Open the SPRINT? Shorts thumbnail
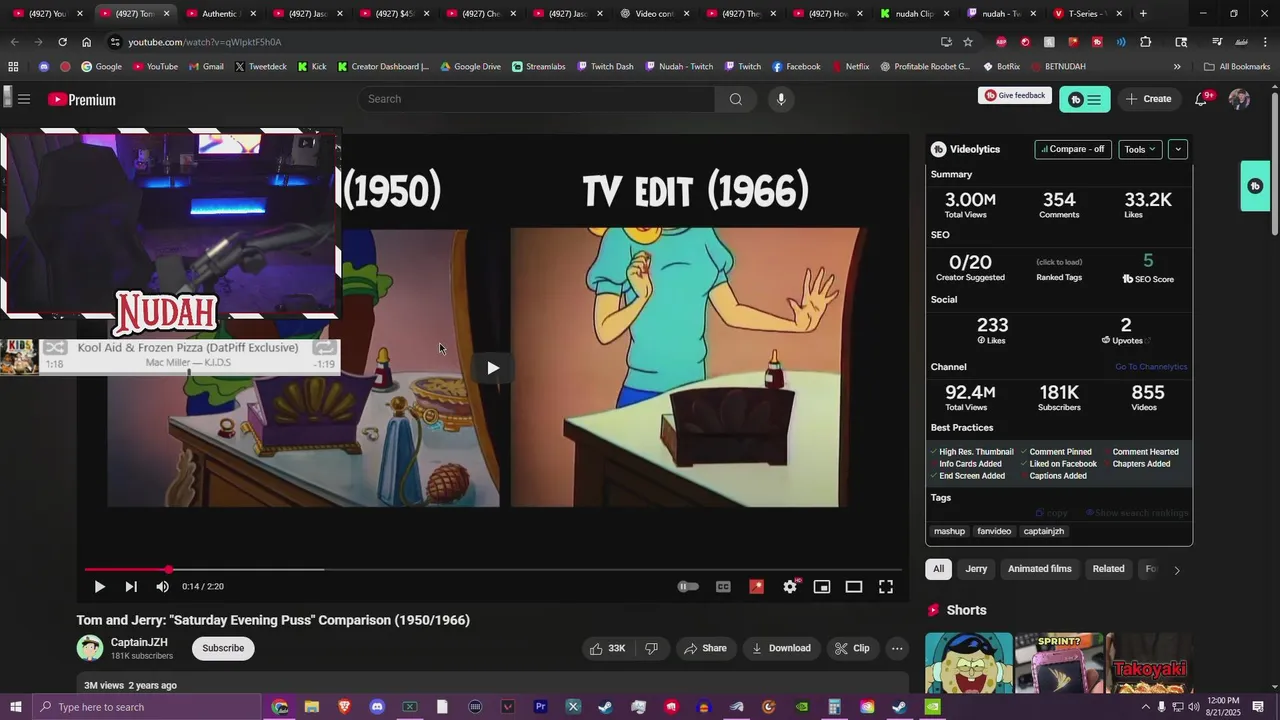Viewport: 1280px width, 720px height. 1059,662
